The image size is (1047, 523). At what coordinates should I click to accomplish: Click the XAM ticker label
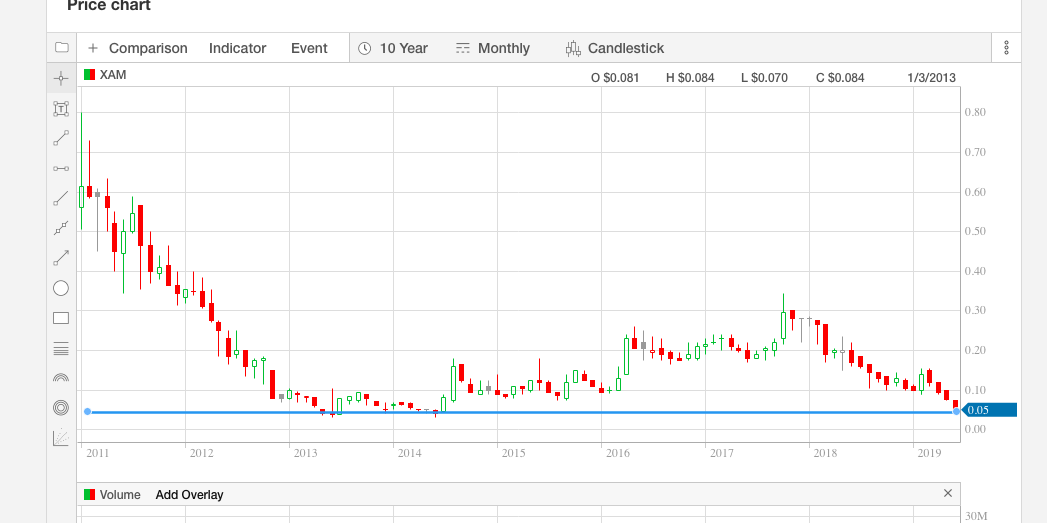[x=113, y=75]
